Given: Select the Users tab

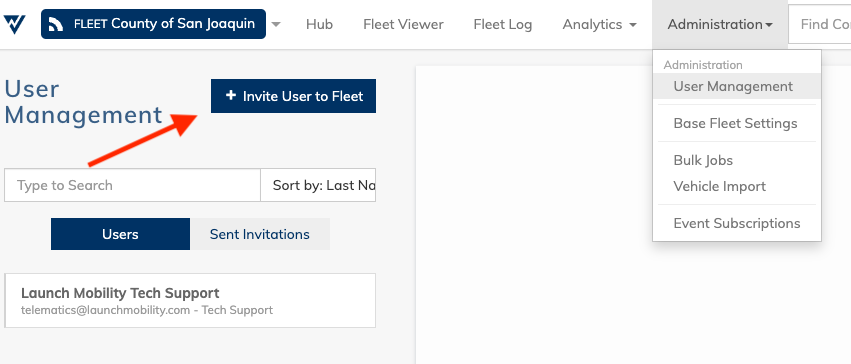Looking at the screenshot, I should pos(120,234).
